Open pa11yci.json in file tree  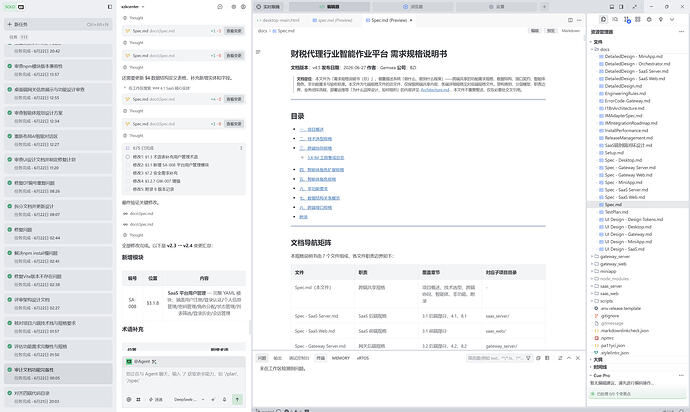(612, 346)
